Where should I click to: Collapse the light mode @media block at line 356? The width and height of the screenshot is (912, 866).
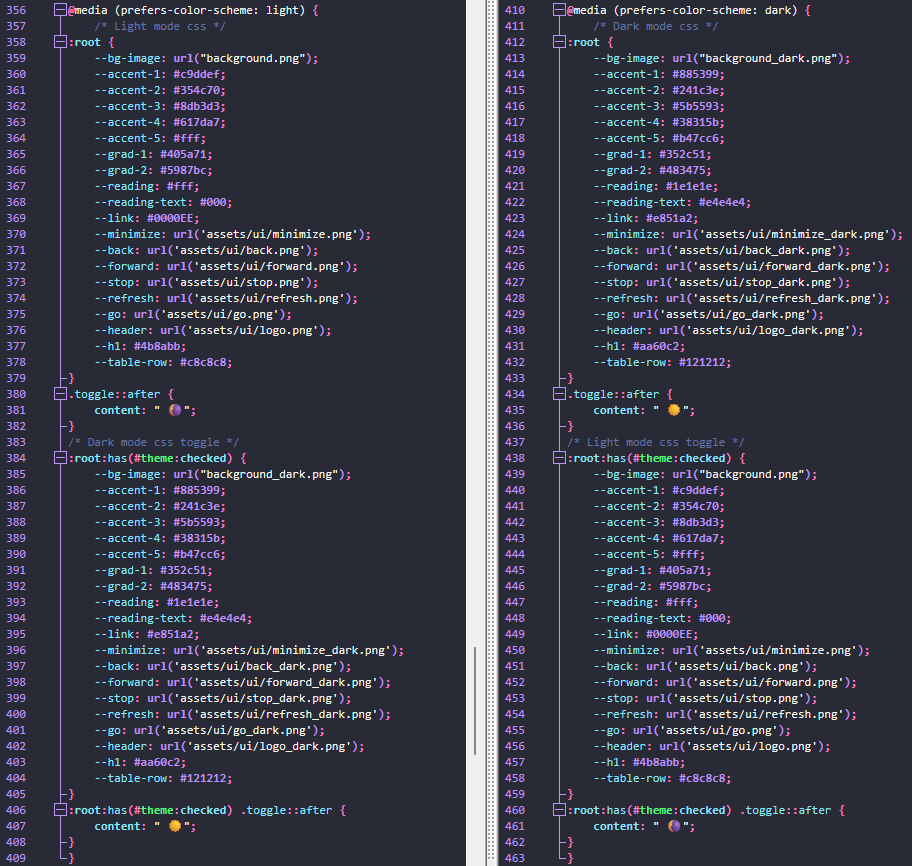coord(61,10)
